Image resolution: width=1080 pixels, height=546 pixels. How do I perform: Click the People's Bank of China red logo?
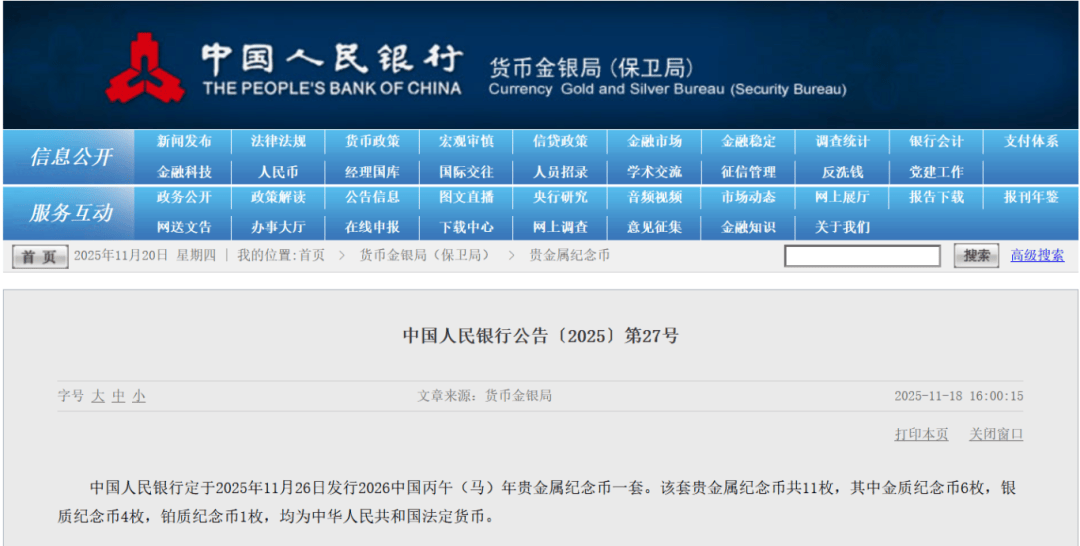[x=145, y=67]
